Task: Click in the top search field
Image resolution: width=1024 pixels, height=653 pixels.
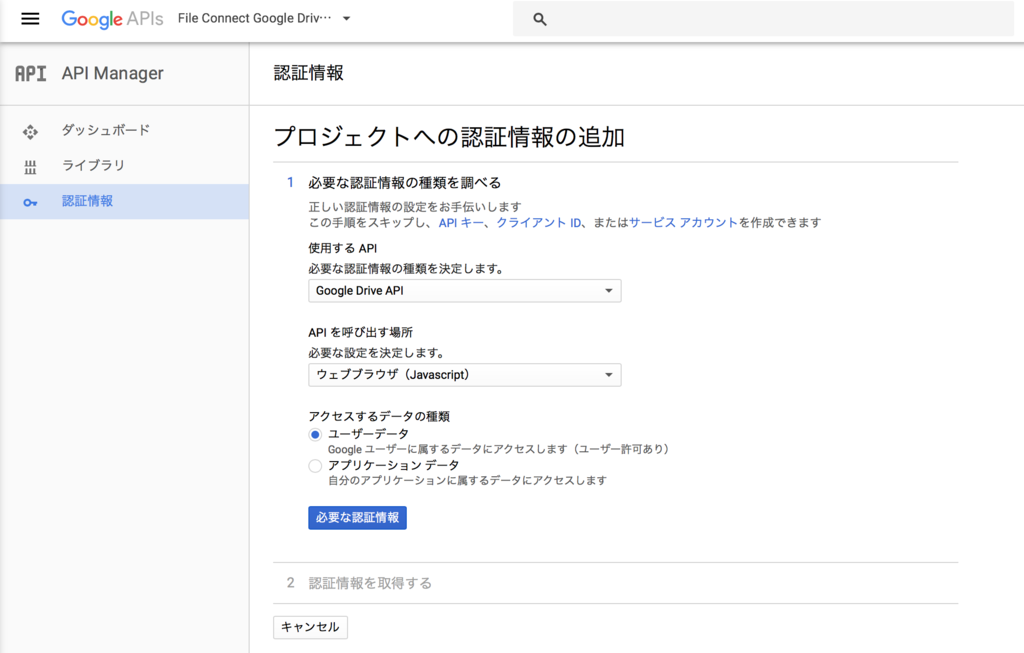Action: coord(763,19)
